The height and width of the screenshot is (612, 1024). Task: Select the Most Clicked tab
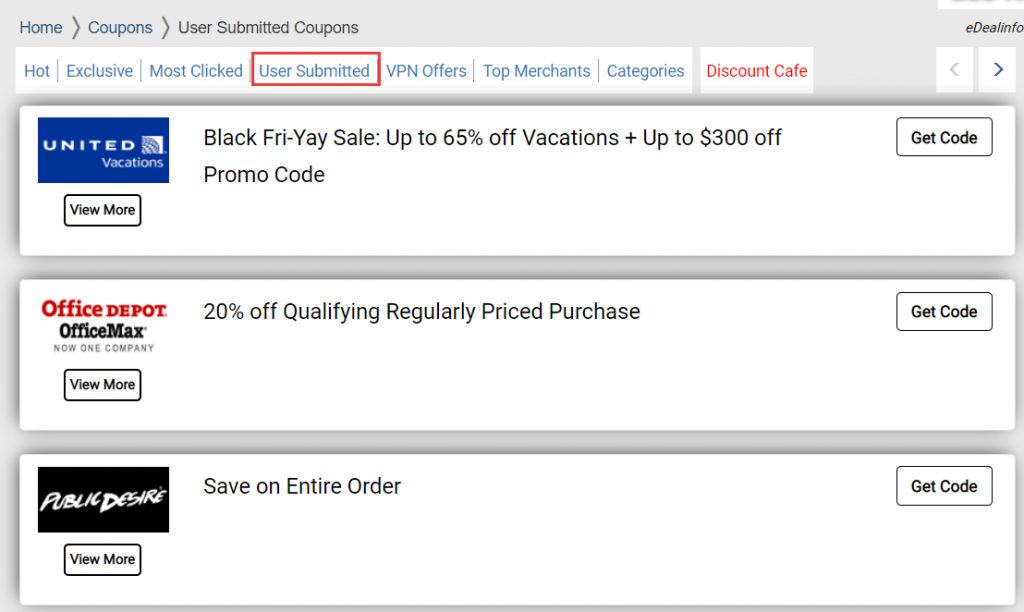196,71
